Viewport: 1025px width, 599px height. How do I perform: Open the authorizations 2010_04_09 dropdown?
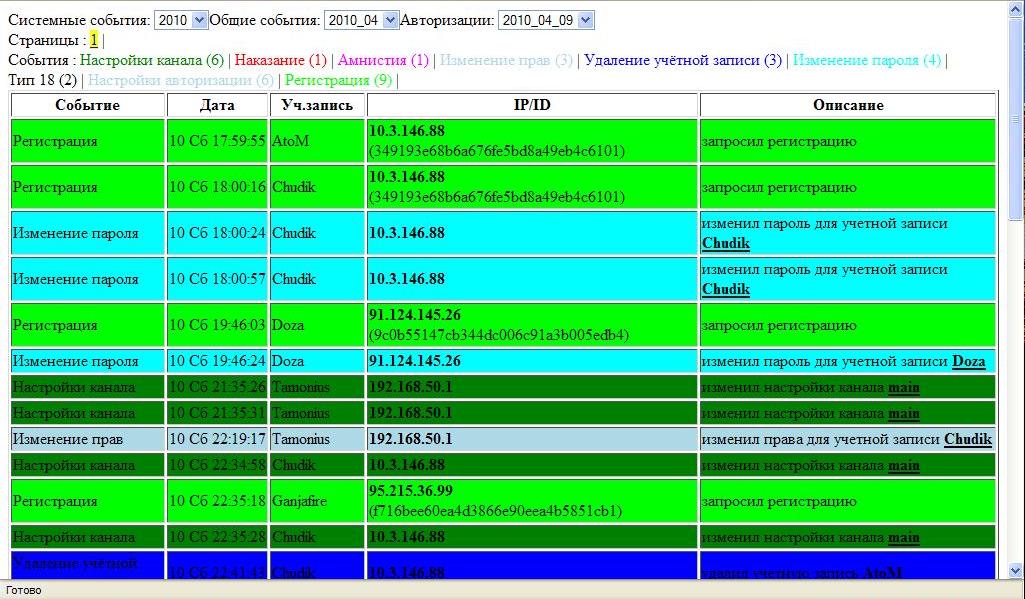click(545, 20)
